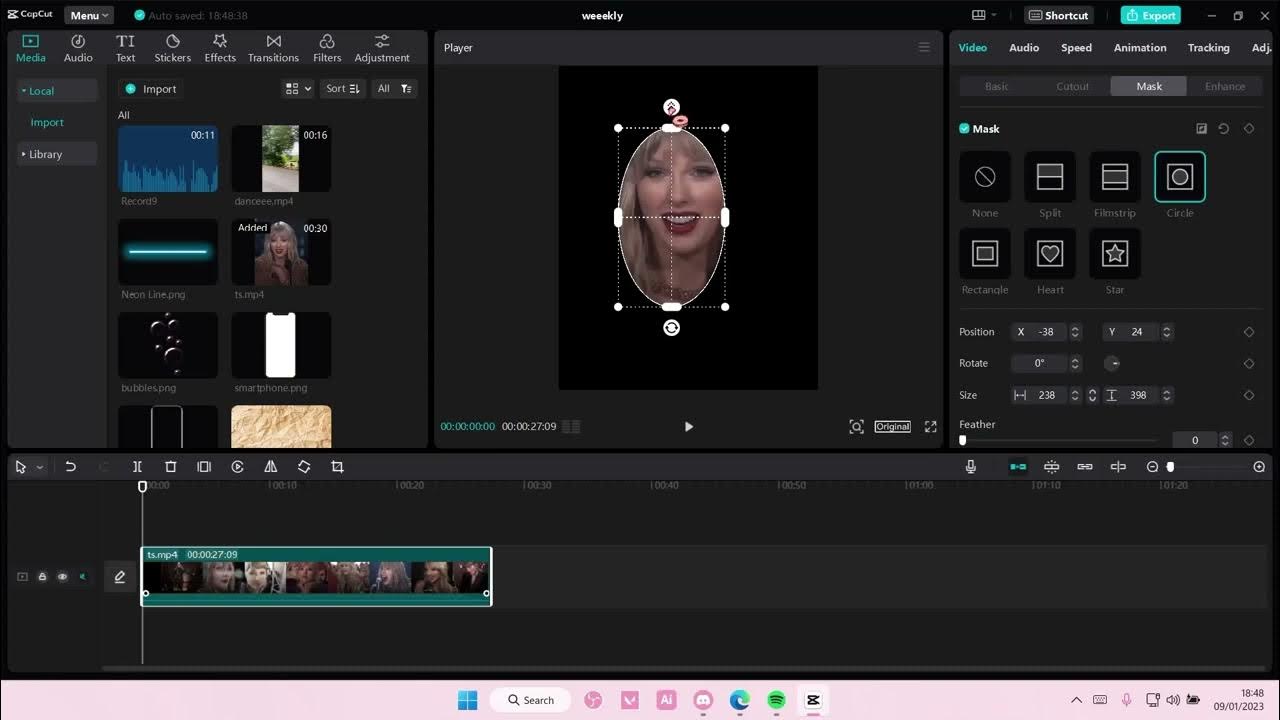
Task: Open the All filter dropdown
Action: pos(394,89)
